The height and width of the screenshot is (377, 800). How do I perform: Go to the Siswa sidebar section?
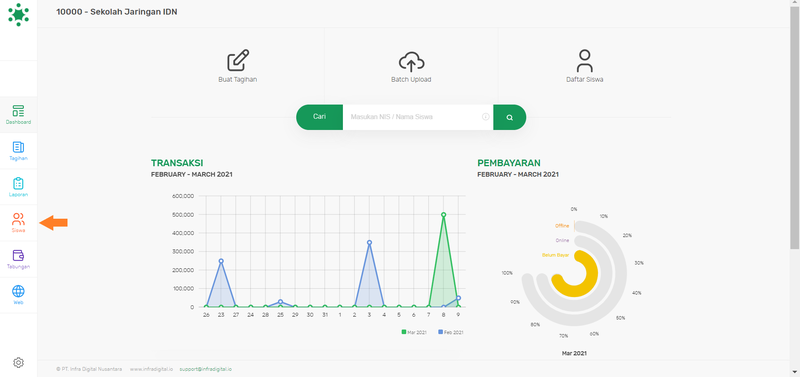(18, 223)
